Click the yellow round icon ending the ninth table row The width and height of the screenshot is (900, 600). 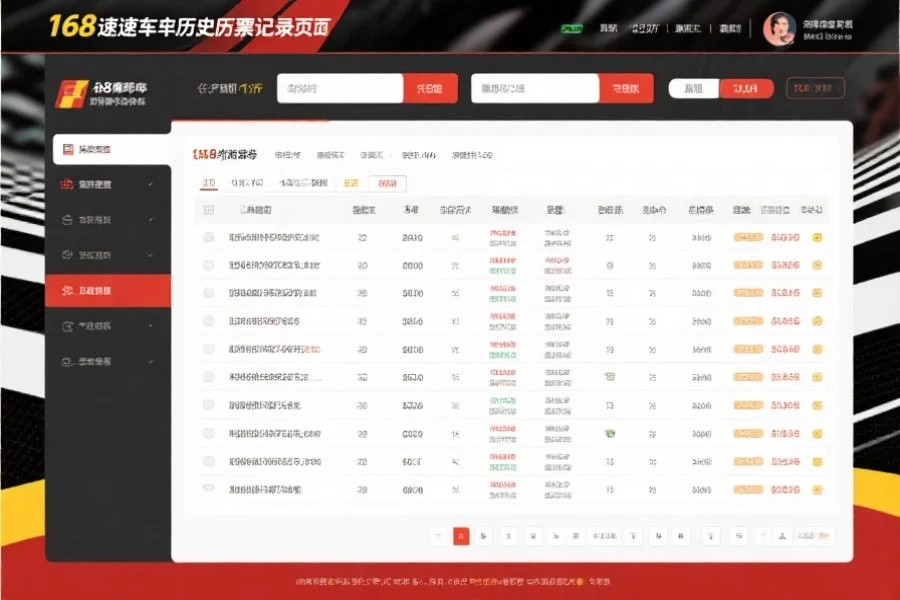pyautogui.click(x=817, y=462)
